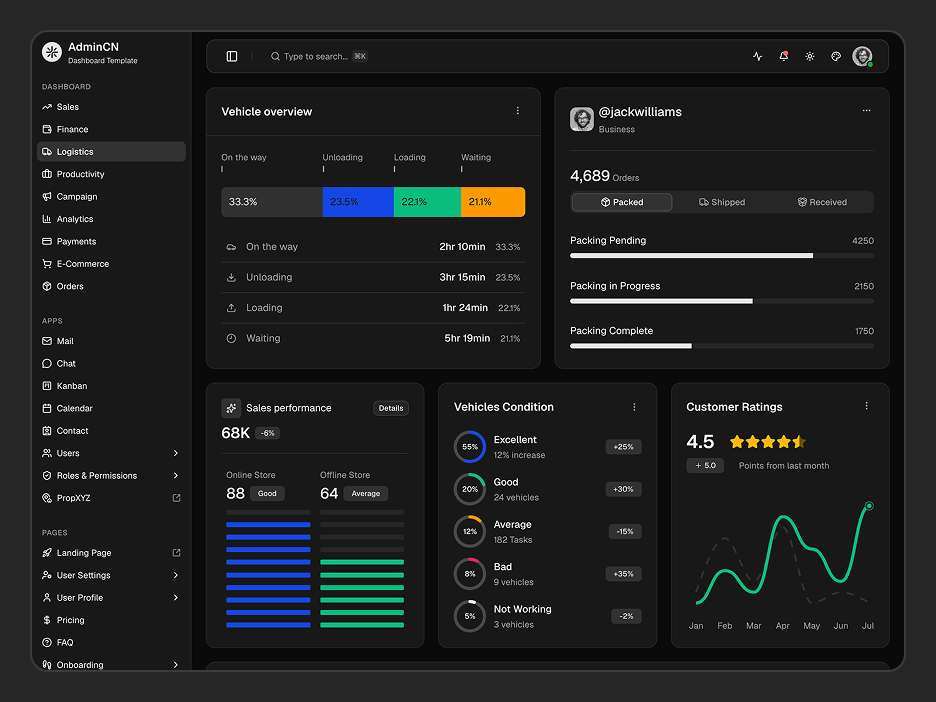936x702 pixels.
Task: Click the Calendar icon
Action: coord(47,408)
